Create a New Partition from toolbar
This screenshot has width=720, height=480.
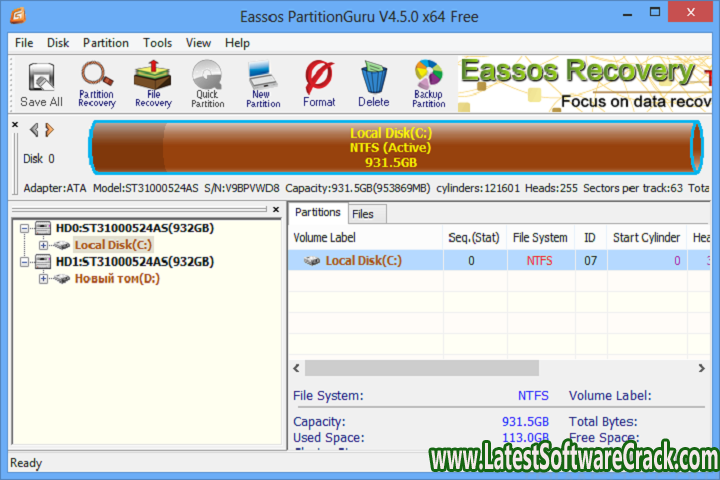coord(263,84)
